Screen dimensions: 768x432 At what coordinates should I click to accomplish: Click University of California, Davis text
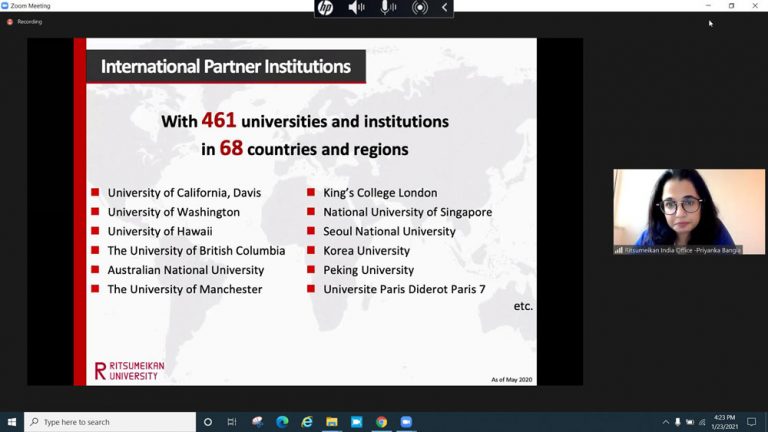pyautogui.click(x=184, y=192)
